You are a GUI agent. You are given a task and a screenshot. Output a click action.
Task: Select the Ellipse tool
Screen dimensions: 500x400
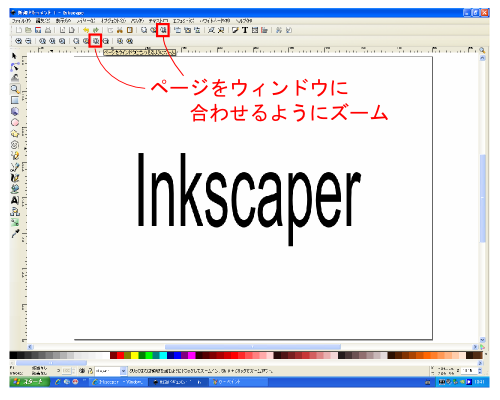14,122
